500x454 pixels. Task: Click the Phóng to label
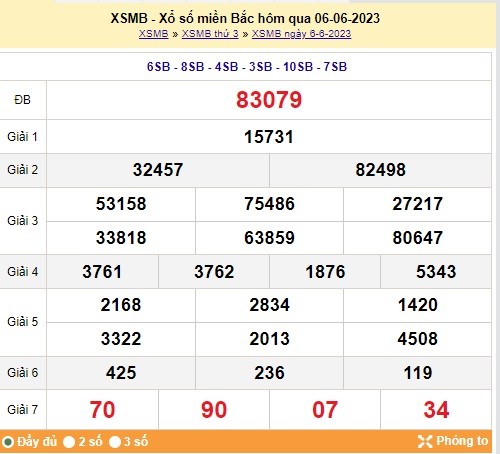pyautogui.click(x=462, y=441)
